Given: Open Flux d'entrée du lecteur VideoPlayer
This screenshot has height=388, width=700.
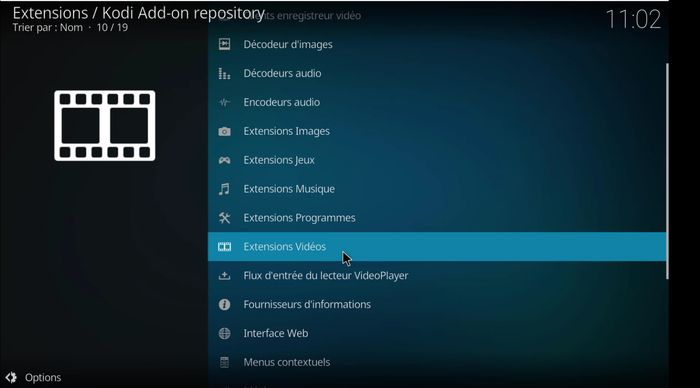Looking at the screenshot, I should (x=438, y=275).
